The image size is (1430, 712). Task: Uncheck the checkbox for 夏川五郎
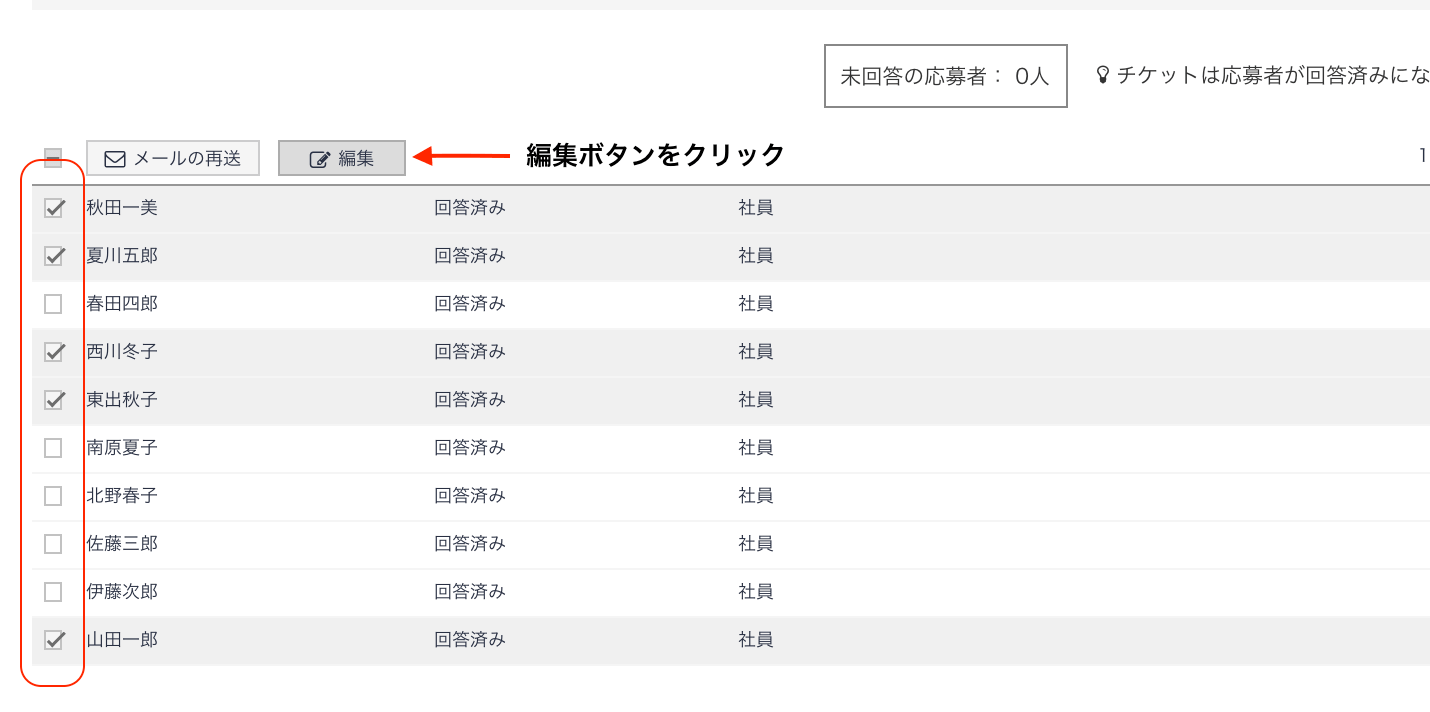click(x=54, y=256)
